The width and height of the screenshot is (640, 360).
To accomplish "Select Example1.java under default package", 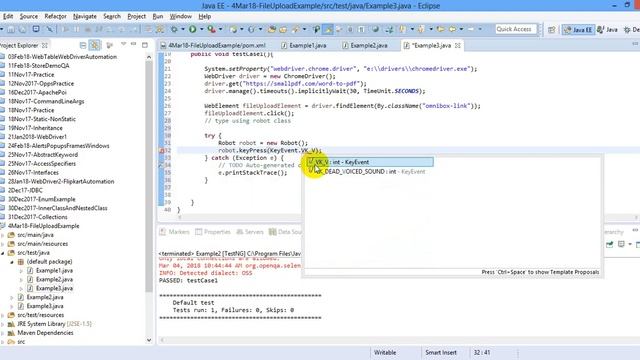I will click(54, 271).
